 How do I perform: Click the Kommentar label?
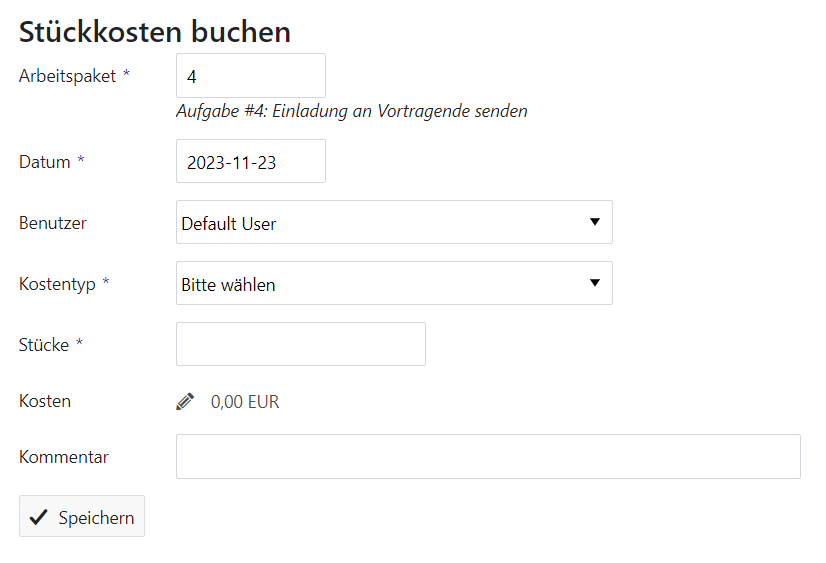tap(64, 457)
